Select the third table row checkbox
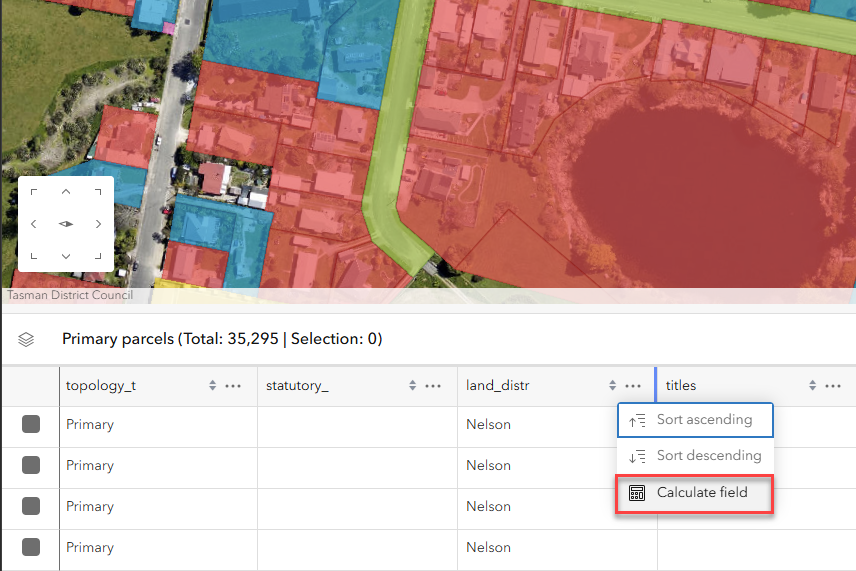The height and width of the screenshot is (571, 856). pyautogui.click(x=31, y=506)
